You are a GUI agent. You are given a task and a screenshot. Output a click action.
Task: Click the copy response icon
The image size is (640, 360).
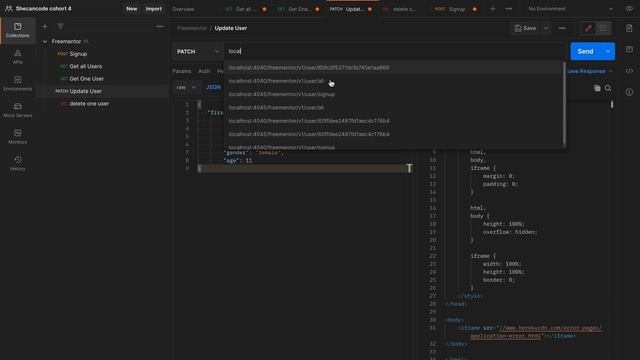(597, 88)
